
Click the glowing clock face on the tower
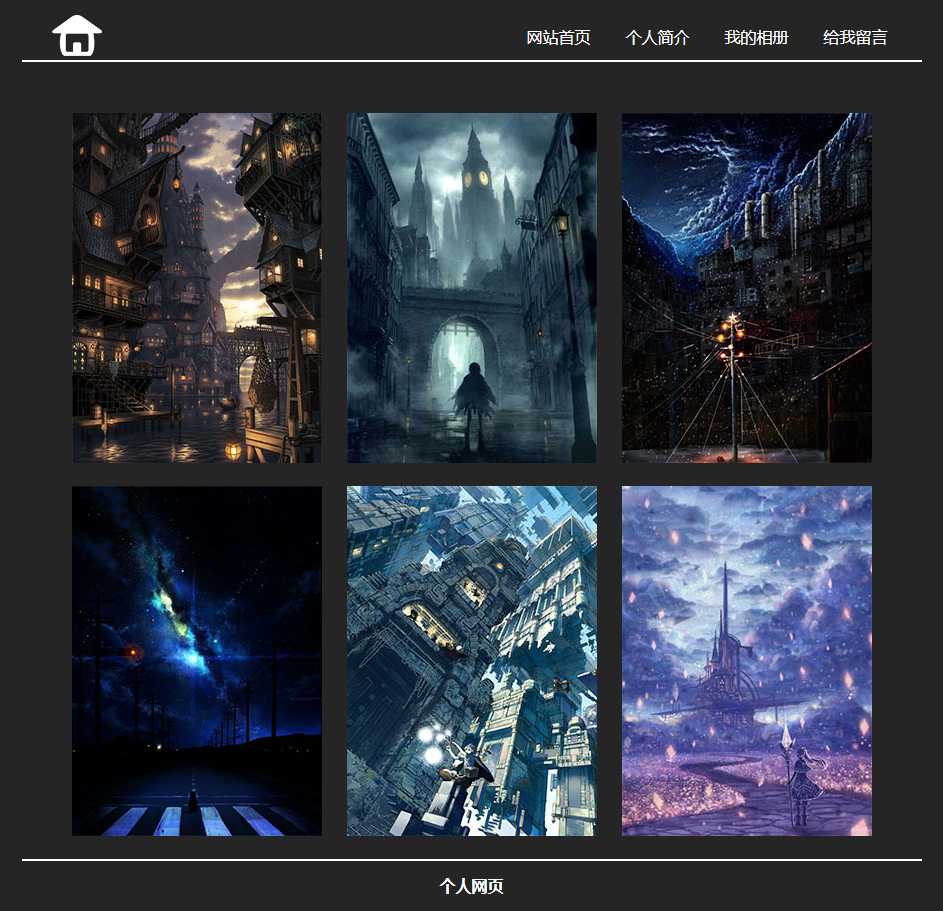pos(482,179)
